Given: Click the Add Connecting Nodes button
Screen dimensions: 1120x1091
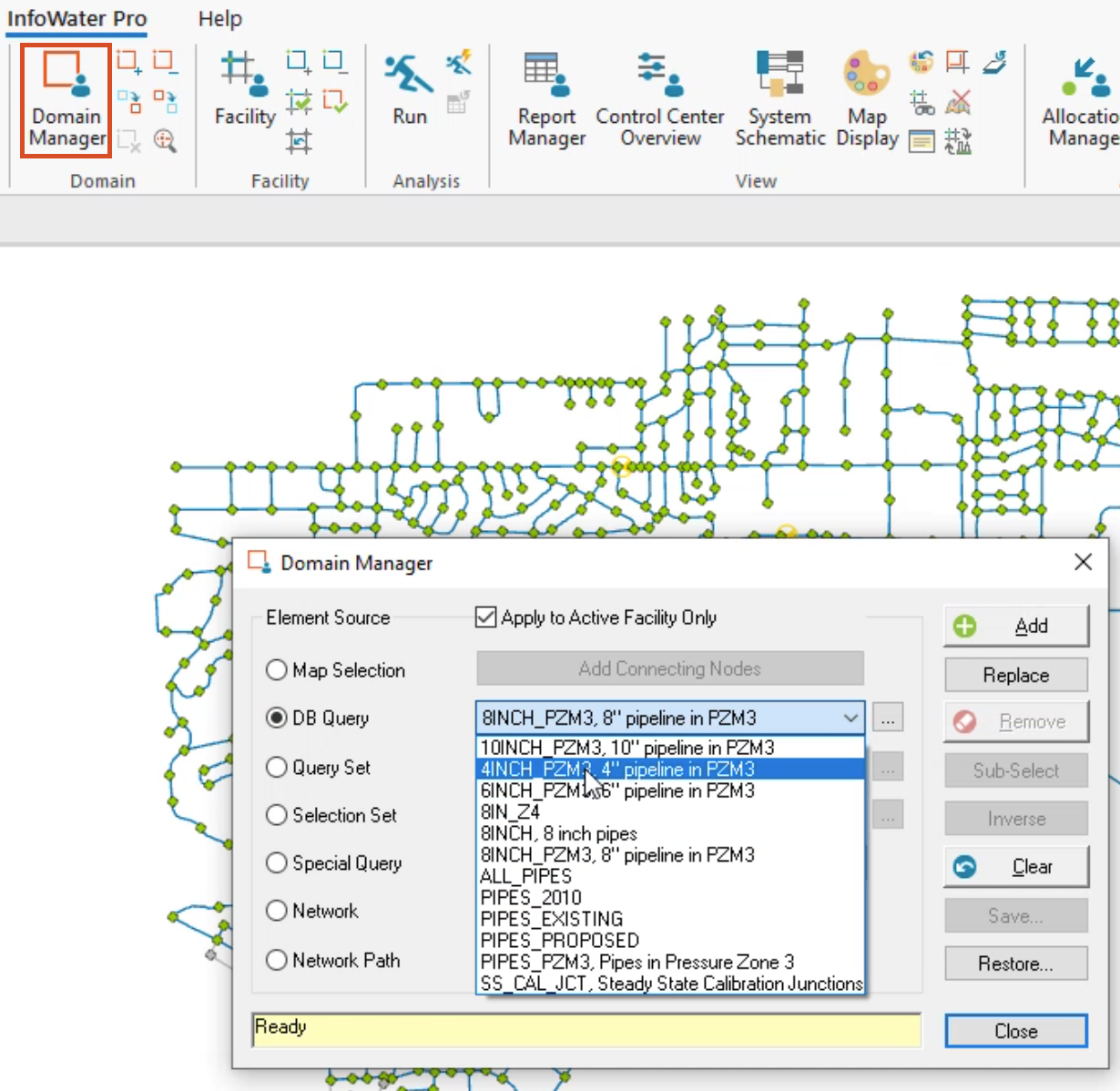Looking at the screenshot, I should [x=670, y=668].
